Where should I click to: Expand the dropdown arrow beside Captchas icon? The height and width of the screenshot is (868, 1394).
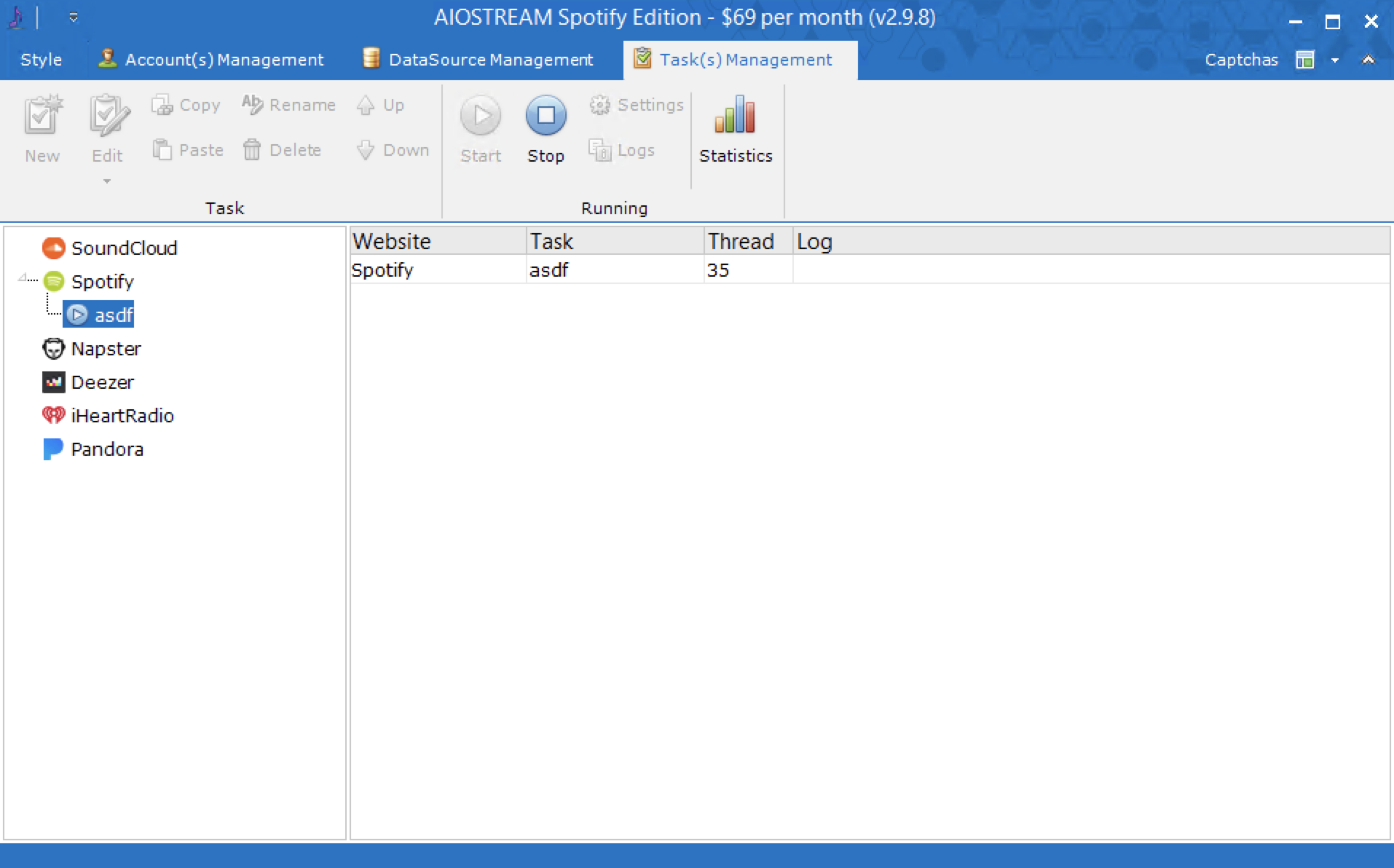click(1334, 60)
